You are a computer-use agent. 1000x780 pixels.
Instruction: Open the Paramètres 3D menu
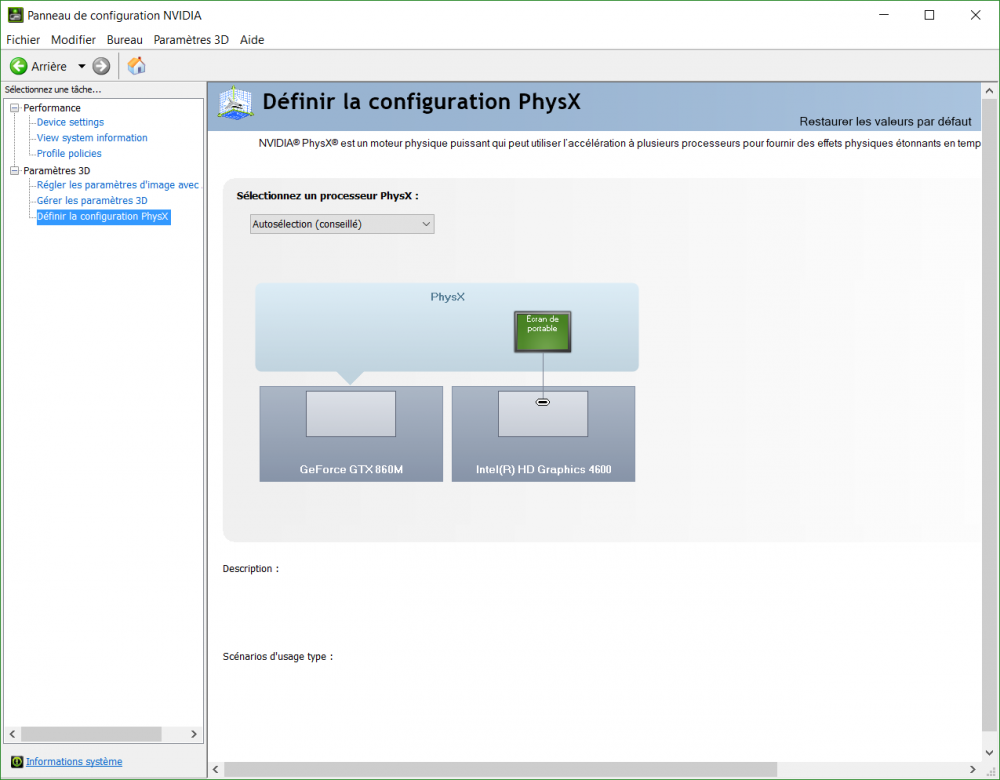tap(191, 40)
